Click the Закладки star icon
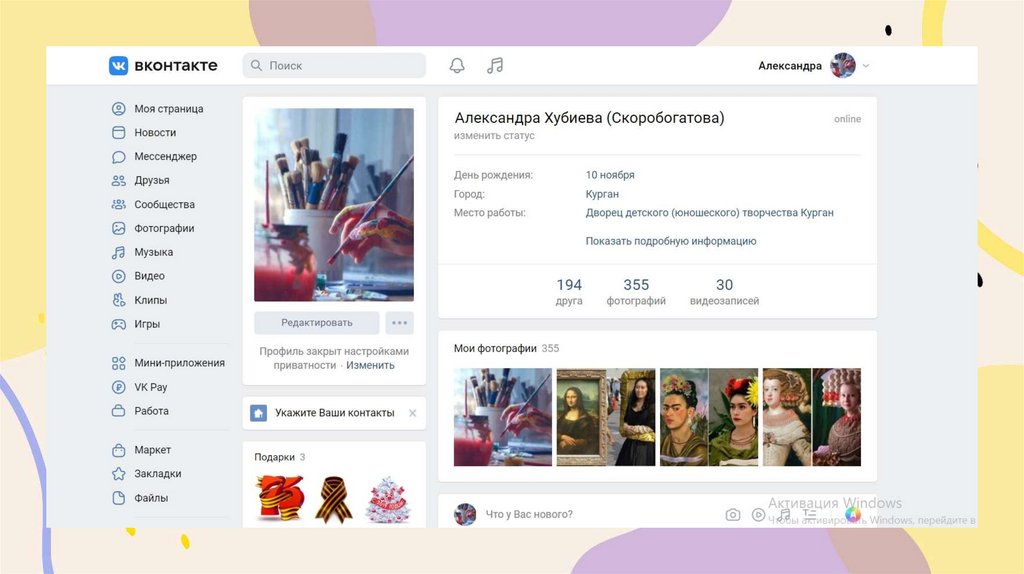The height and width of the screenshot is (574, 1024). [x=118, y=474]
